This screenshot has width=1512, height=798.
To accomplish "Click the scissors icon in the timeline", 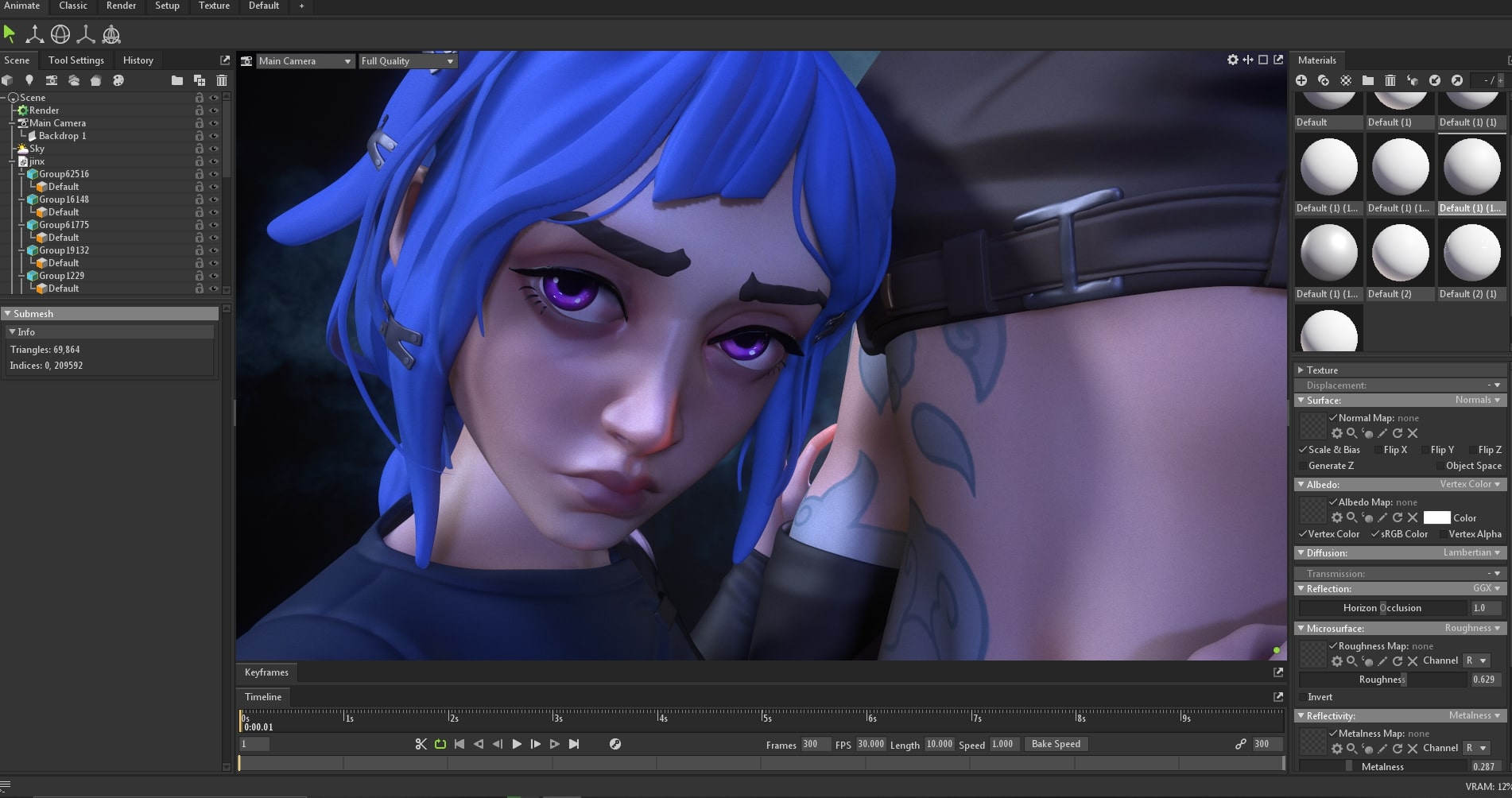I will (x=421, y=744).
